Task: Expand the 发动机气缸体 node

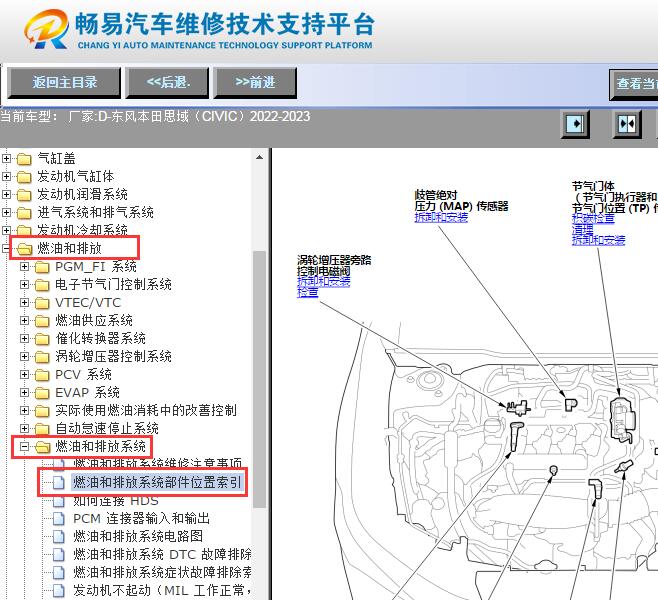Action: pos(6,177)
